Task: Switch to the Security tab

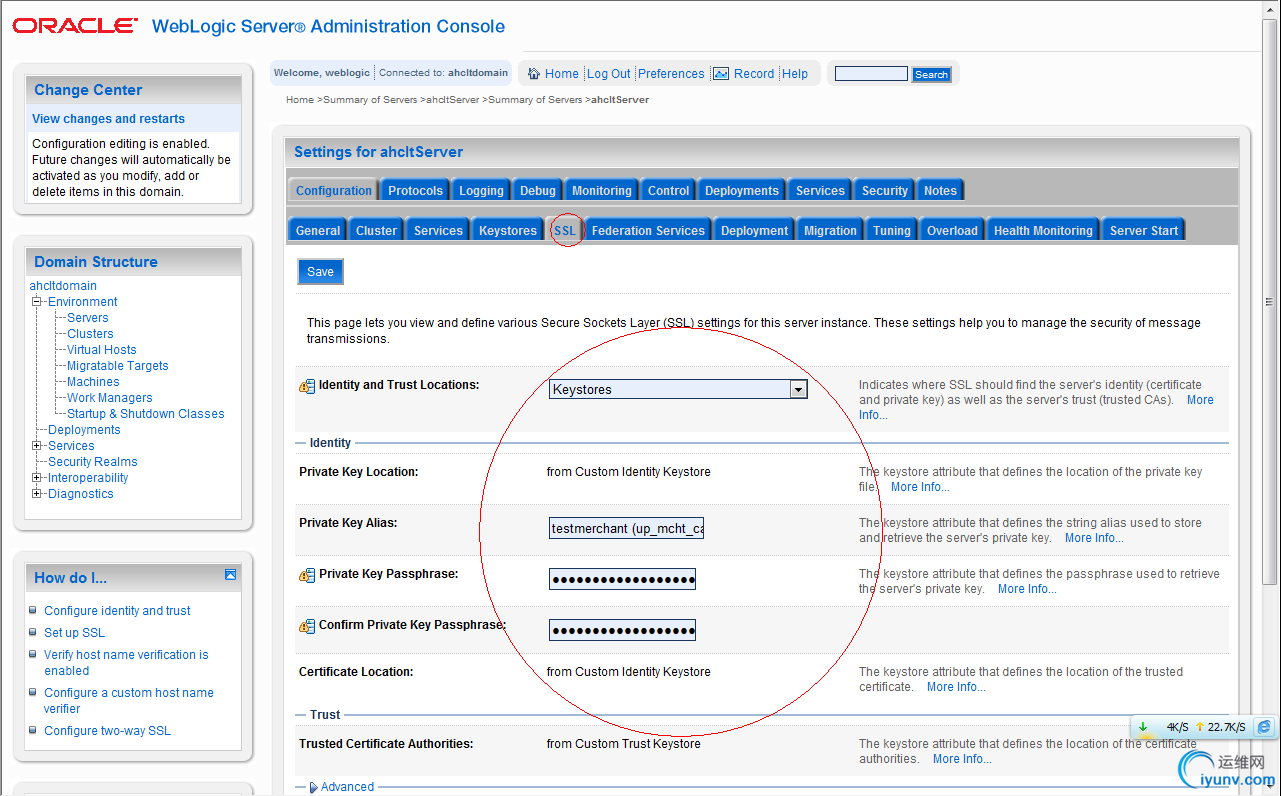Action: [885, 191]
